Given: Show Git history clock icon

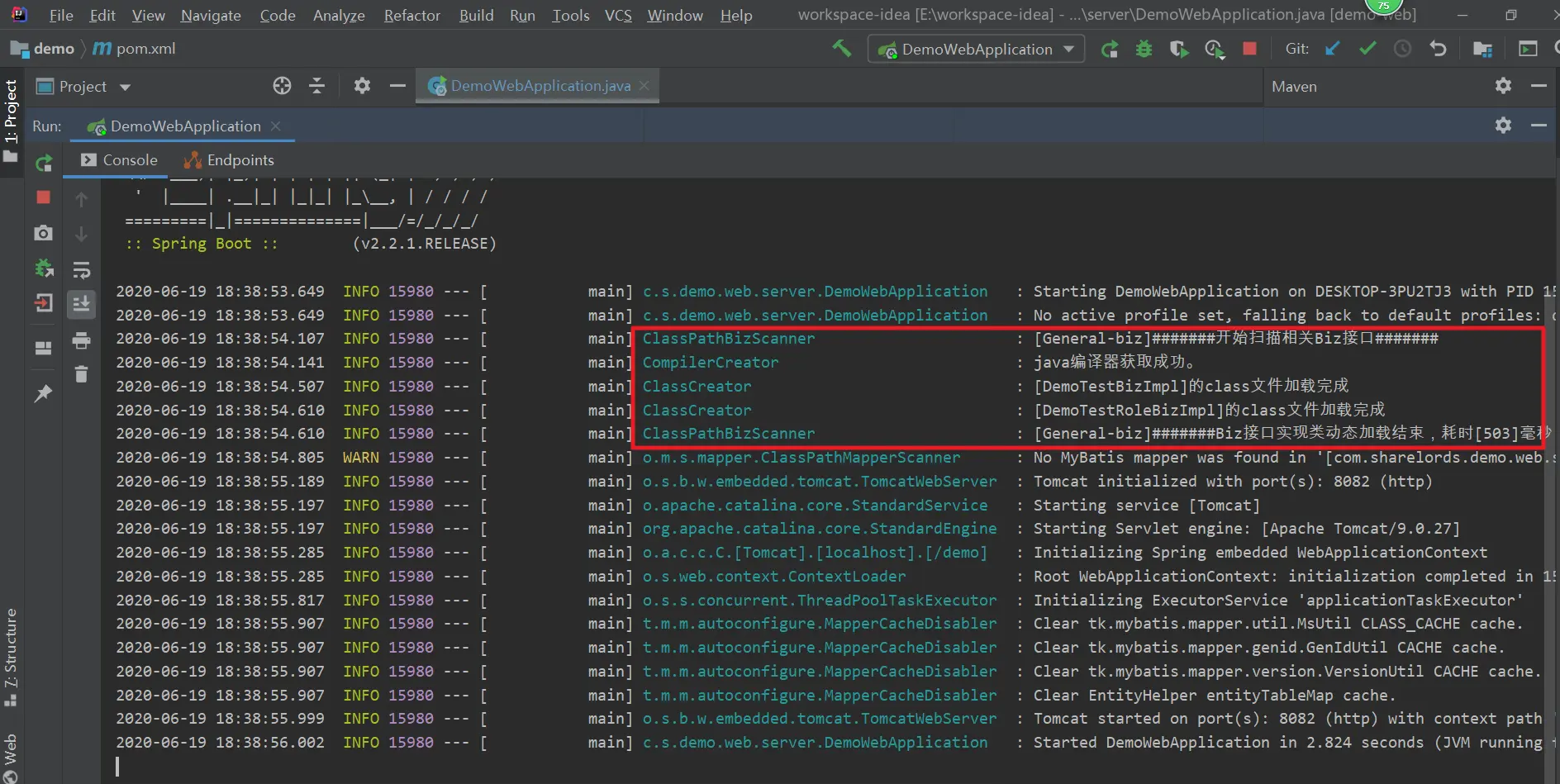Looking at the screenshot, I should 1402,49.
